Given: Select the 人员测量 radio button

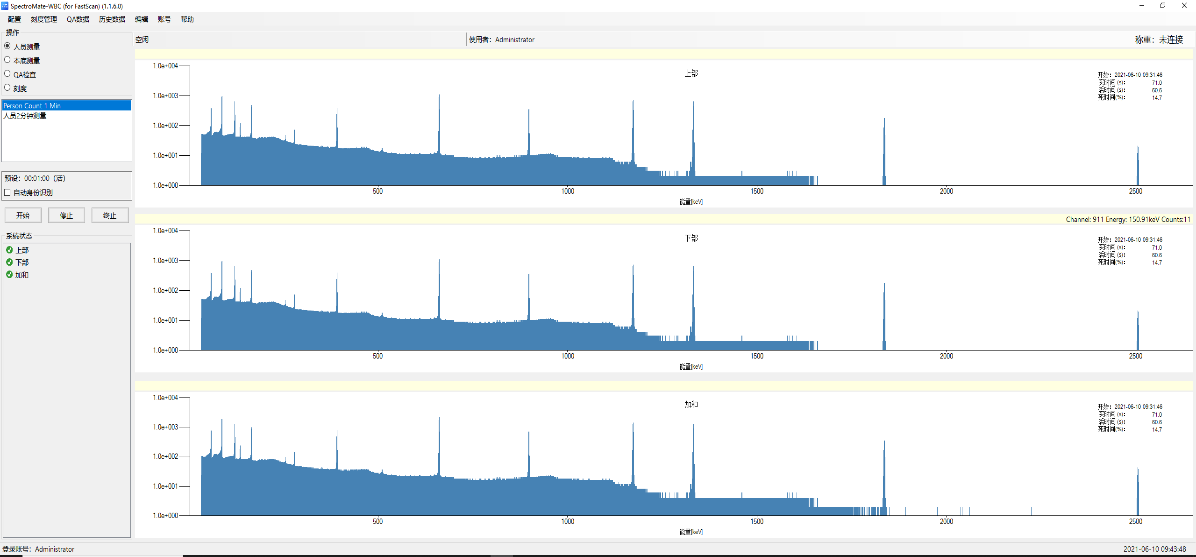Looking at the screenshot, I should [8, 46].
